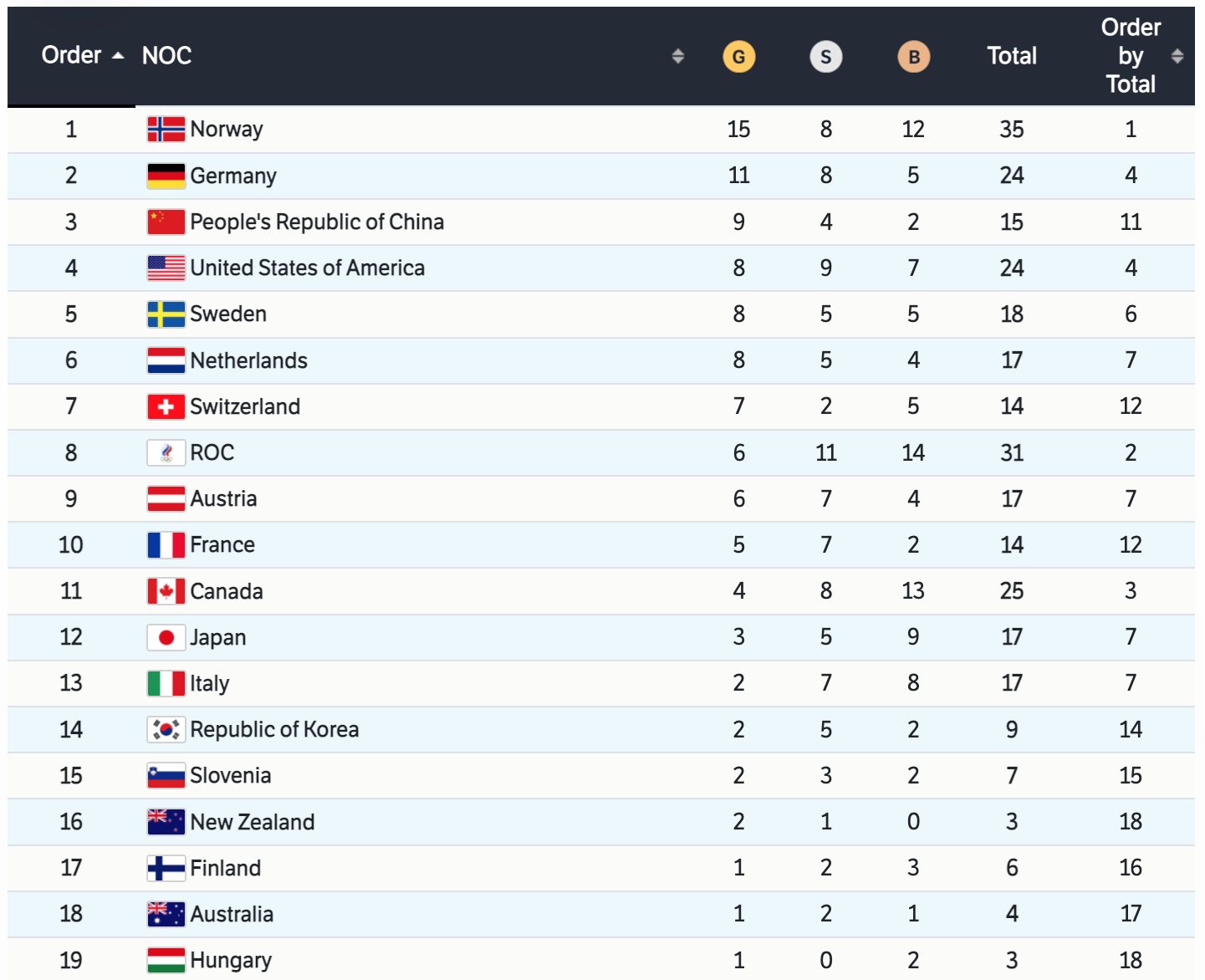Click the bronze medal B icon

point(913,57)
